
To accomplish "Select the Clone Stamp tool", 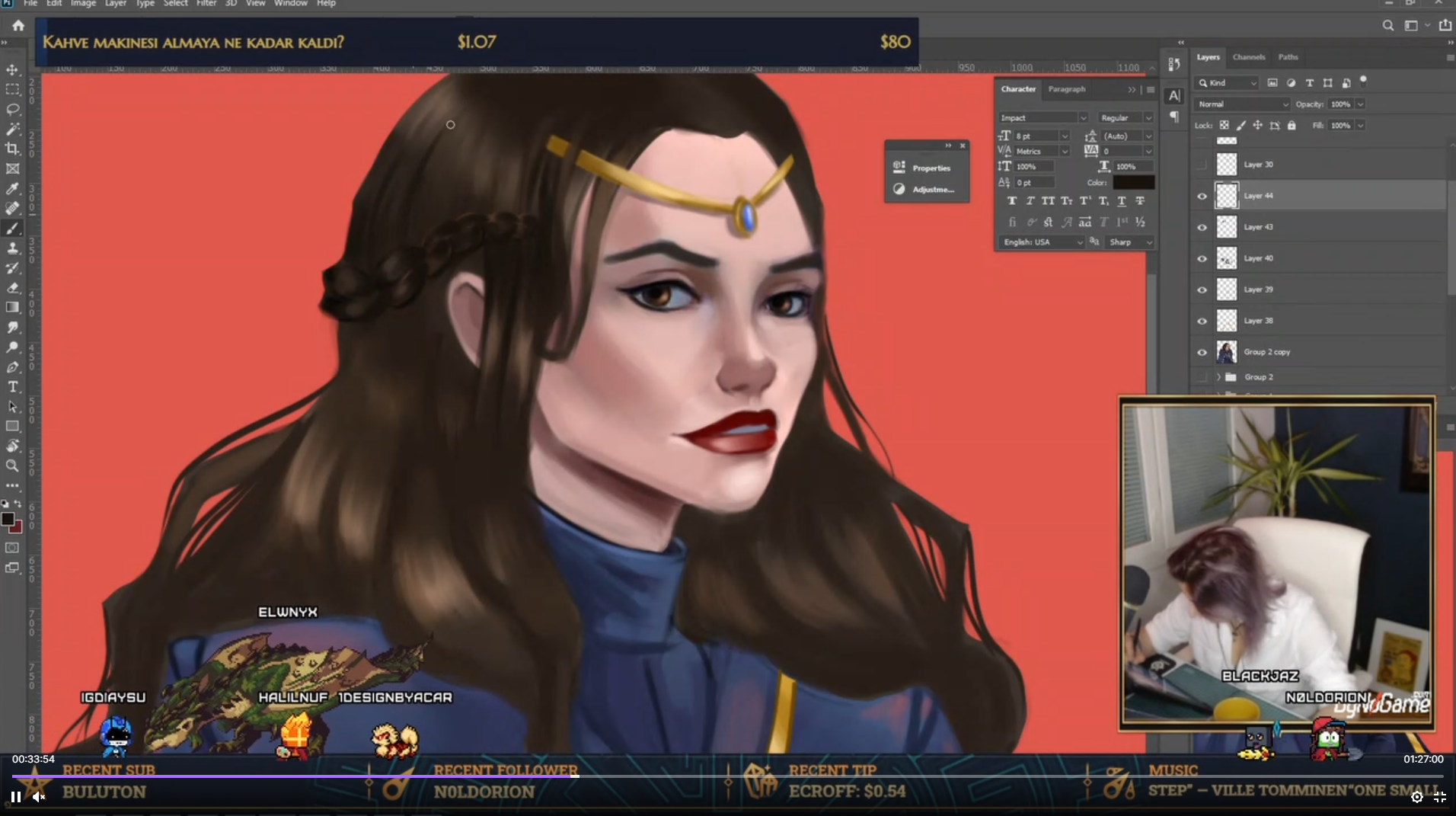I will pyautogui.click(x=12, y=248).
